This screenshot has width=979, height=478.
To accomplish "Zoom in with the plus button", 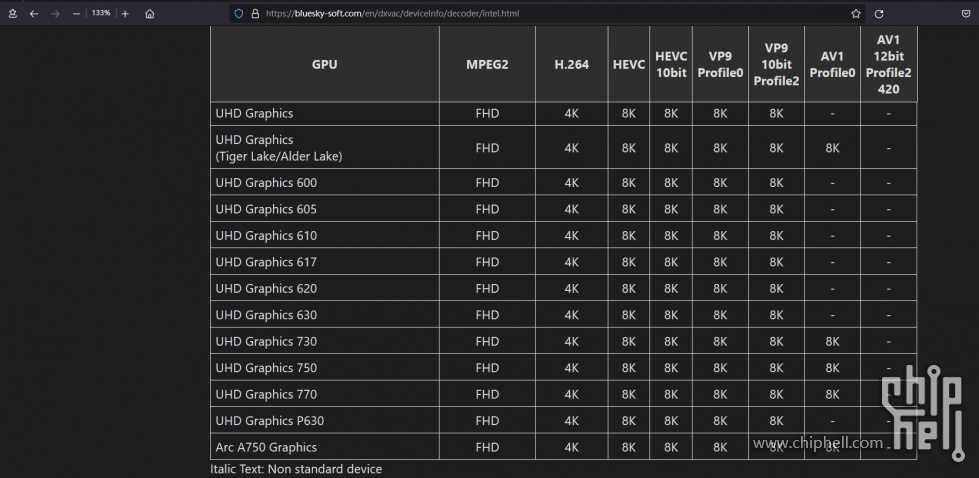I will pos(125,13).
